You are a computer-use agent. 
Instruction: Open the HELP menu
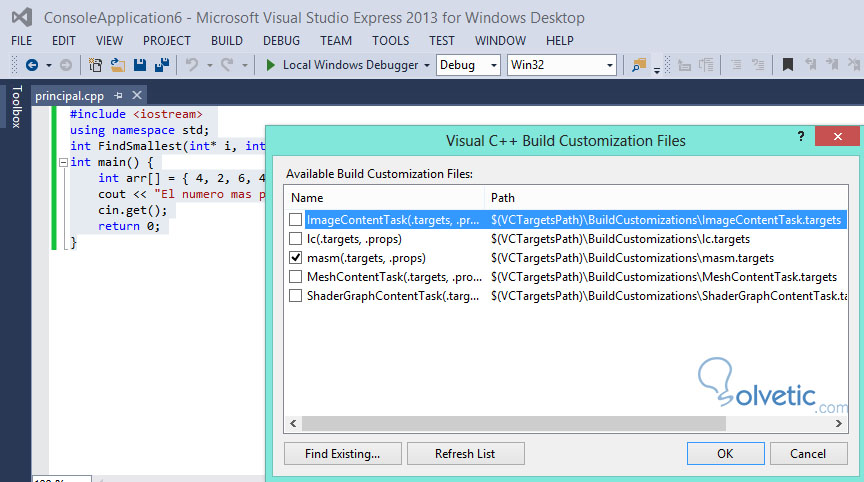(x=560, y=41)
